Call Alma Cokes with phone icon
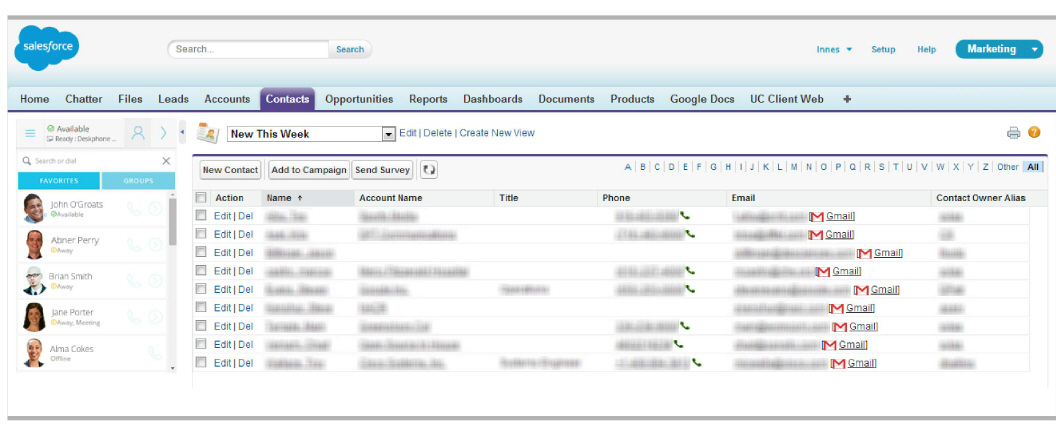The width and height of the screenshot is (1056, 439). (155, 353)
